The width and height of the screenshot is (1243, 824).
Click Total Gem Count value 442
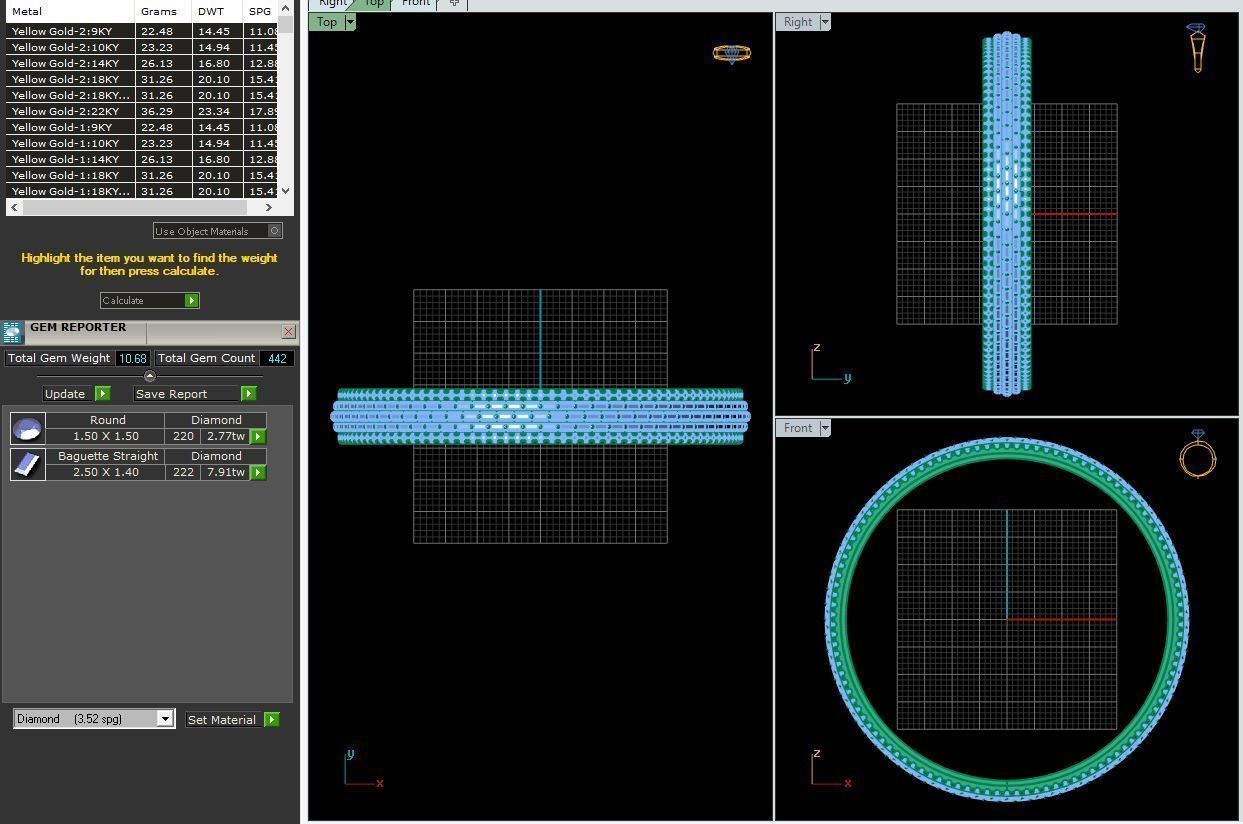click(x=277, y=358)
